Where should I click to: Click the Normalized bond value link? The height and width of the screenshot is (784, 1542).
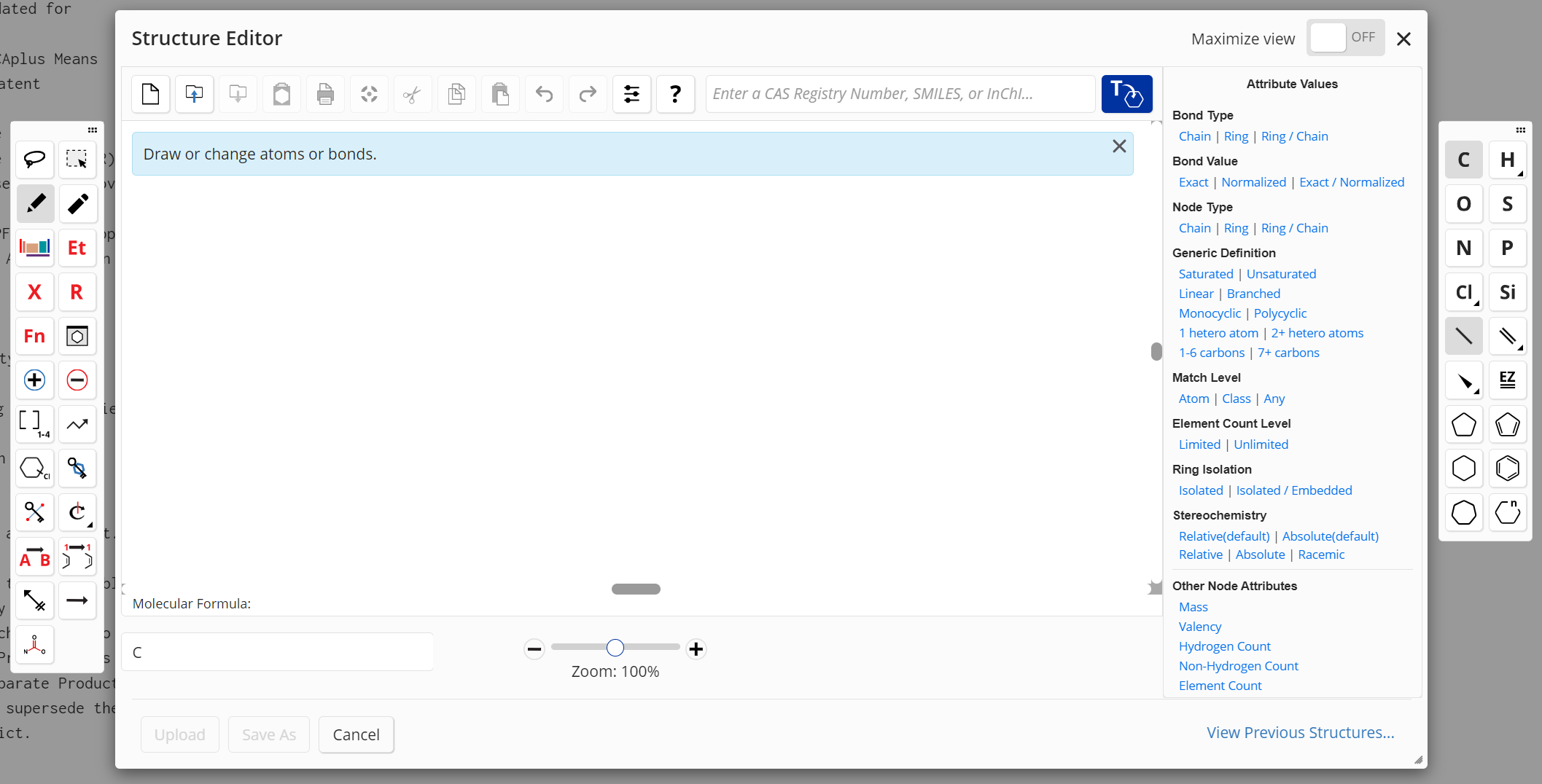pyautogui.click(x=1254, y=182)
